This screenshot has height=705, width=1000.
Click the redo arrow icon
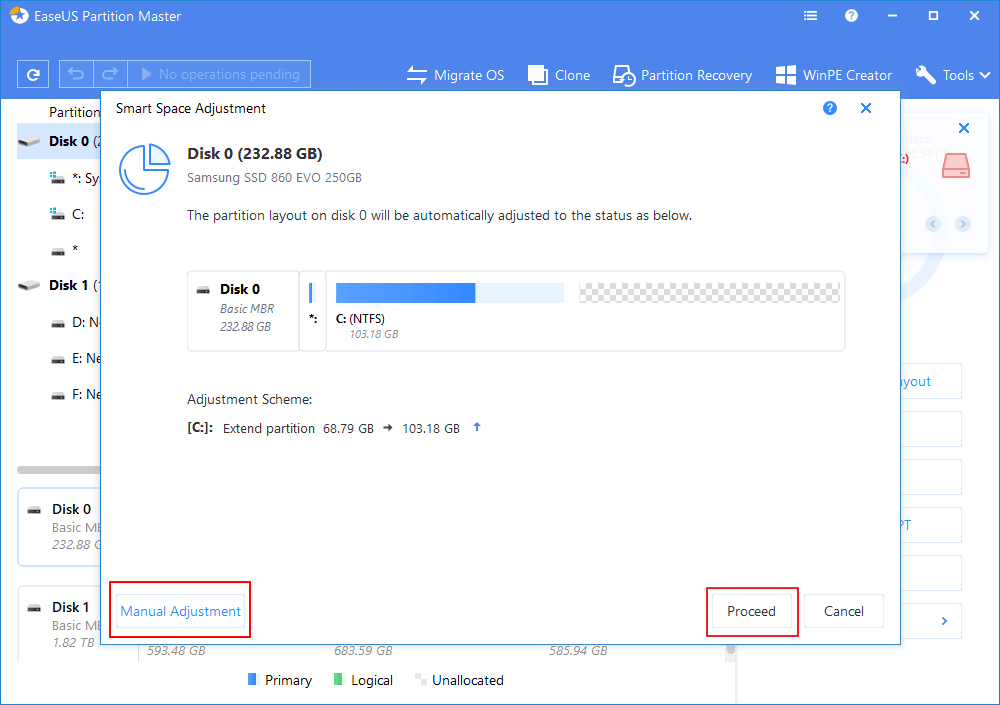(110, 74)
